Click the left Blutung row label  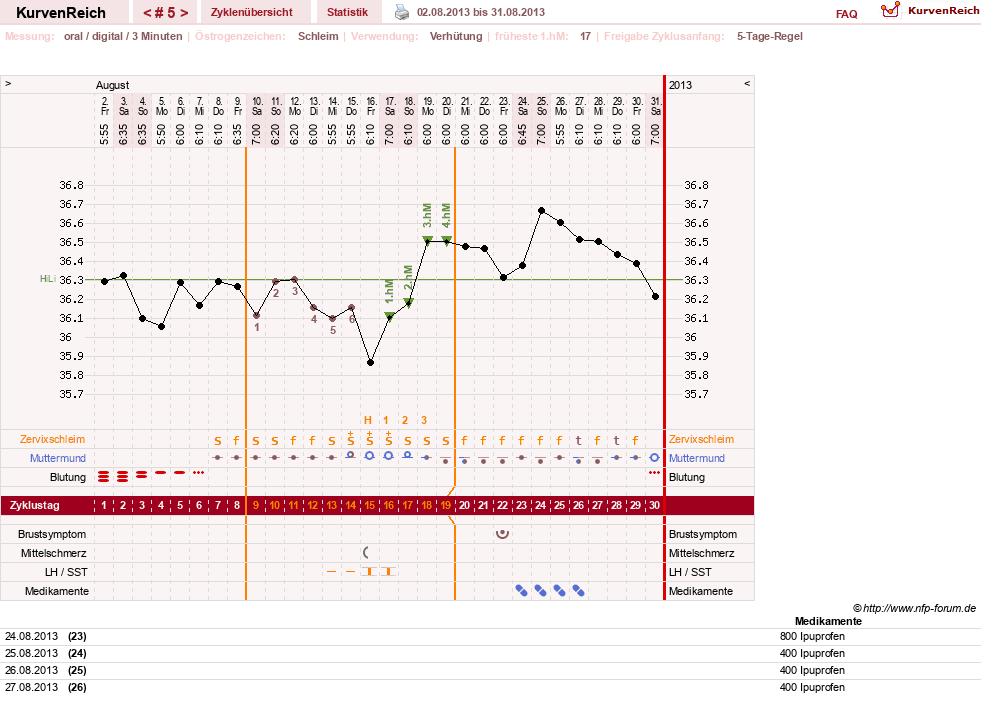point(68,477)
